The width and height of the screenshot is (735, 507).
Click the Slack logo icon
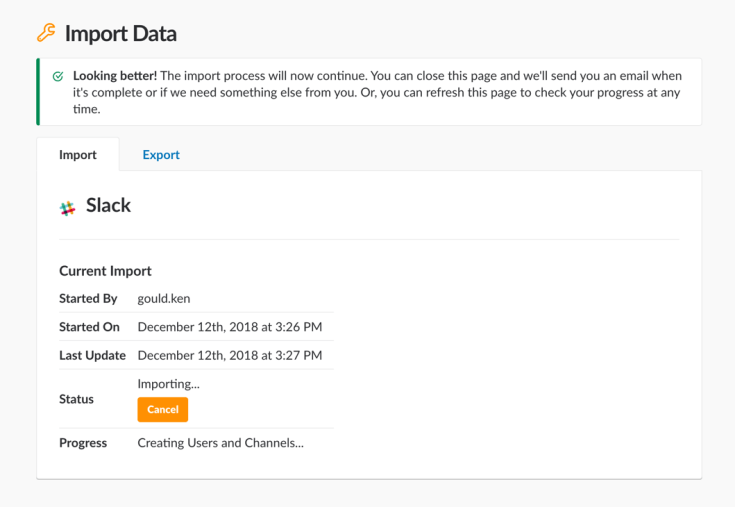click(x=68, y=208)
